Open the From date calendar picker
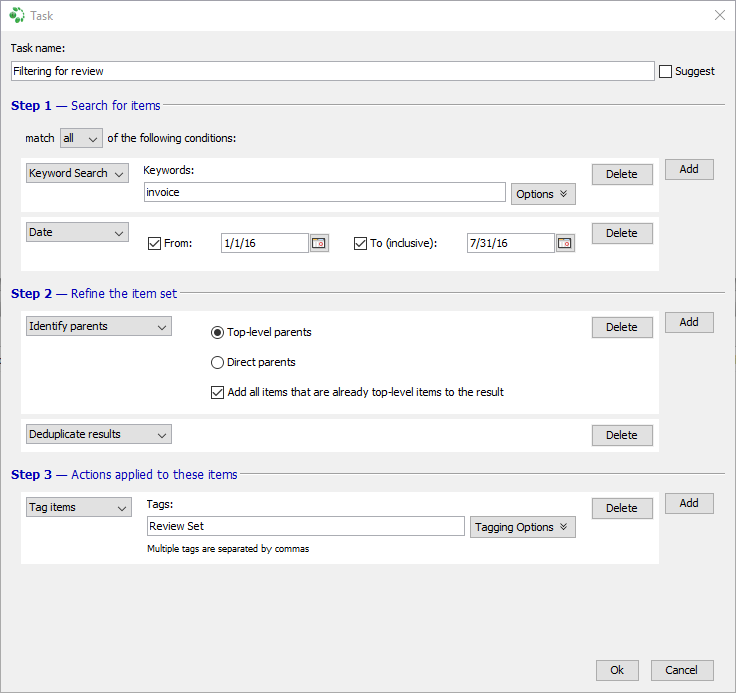This screenshot has height=693, width=736. pyautogui.click(x=319, y=243)
